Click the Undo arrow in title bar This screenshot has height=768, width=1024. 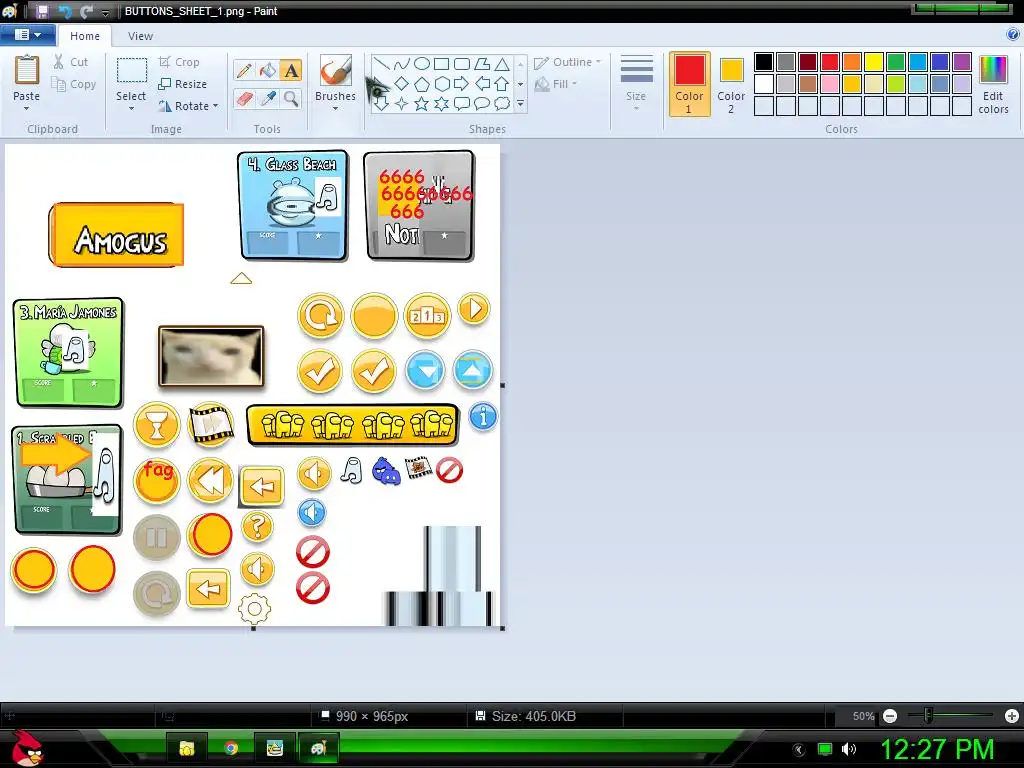[65, 11]
